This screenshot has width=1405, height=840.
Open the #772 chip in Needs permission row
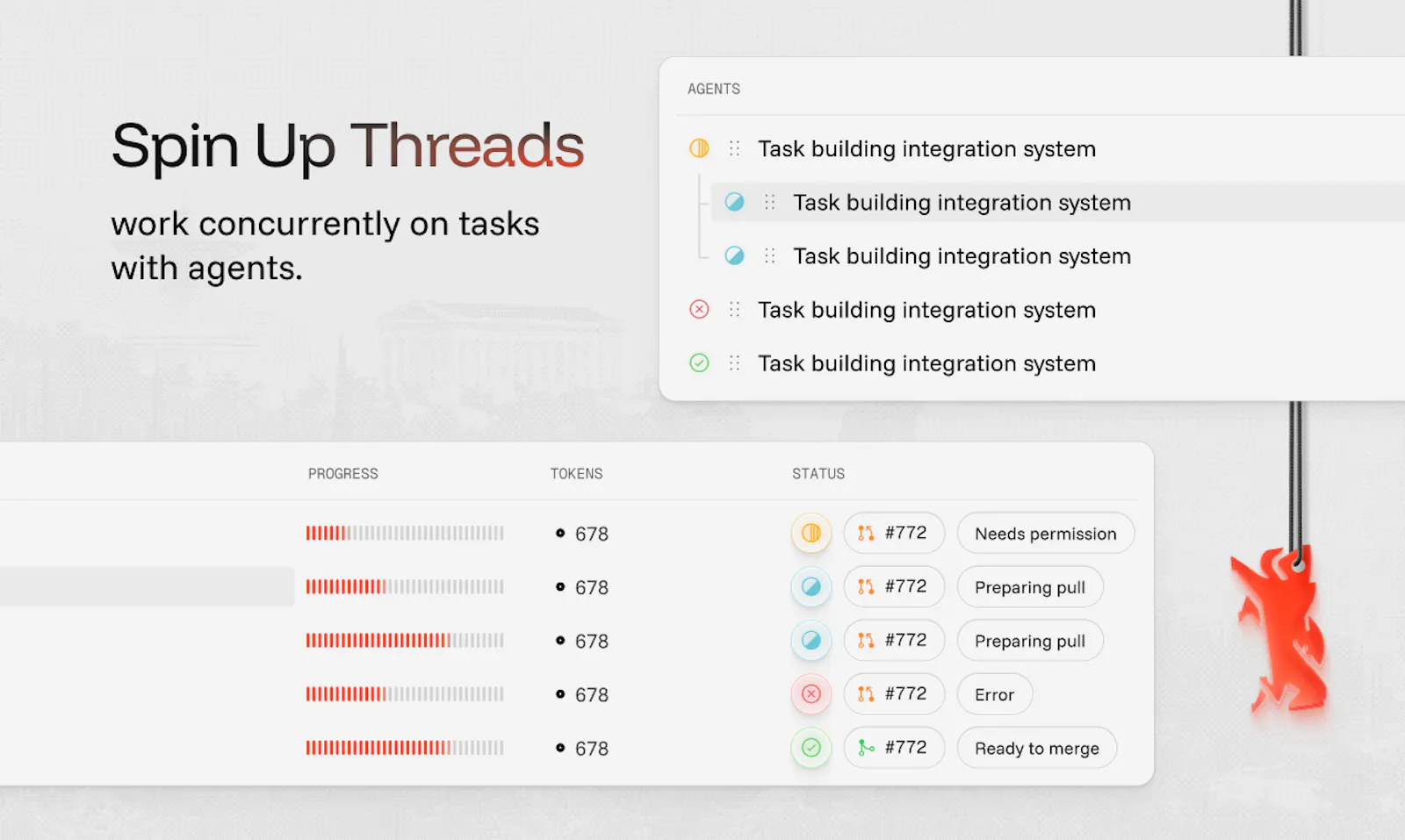point(894,533)
